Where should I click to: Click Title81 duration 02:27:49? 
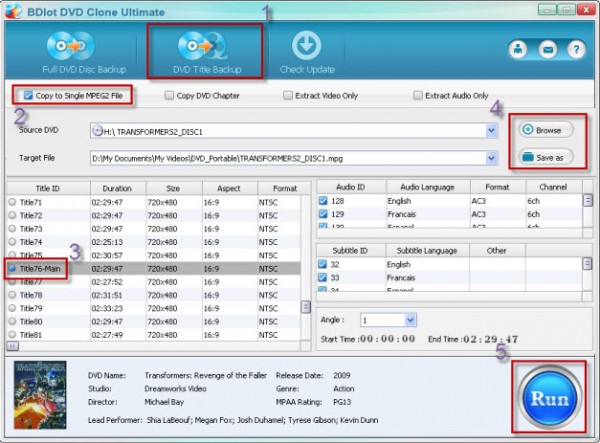click(107, 335)
